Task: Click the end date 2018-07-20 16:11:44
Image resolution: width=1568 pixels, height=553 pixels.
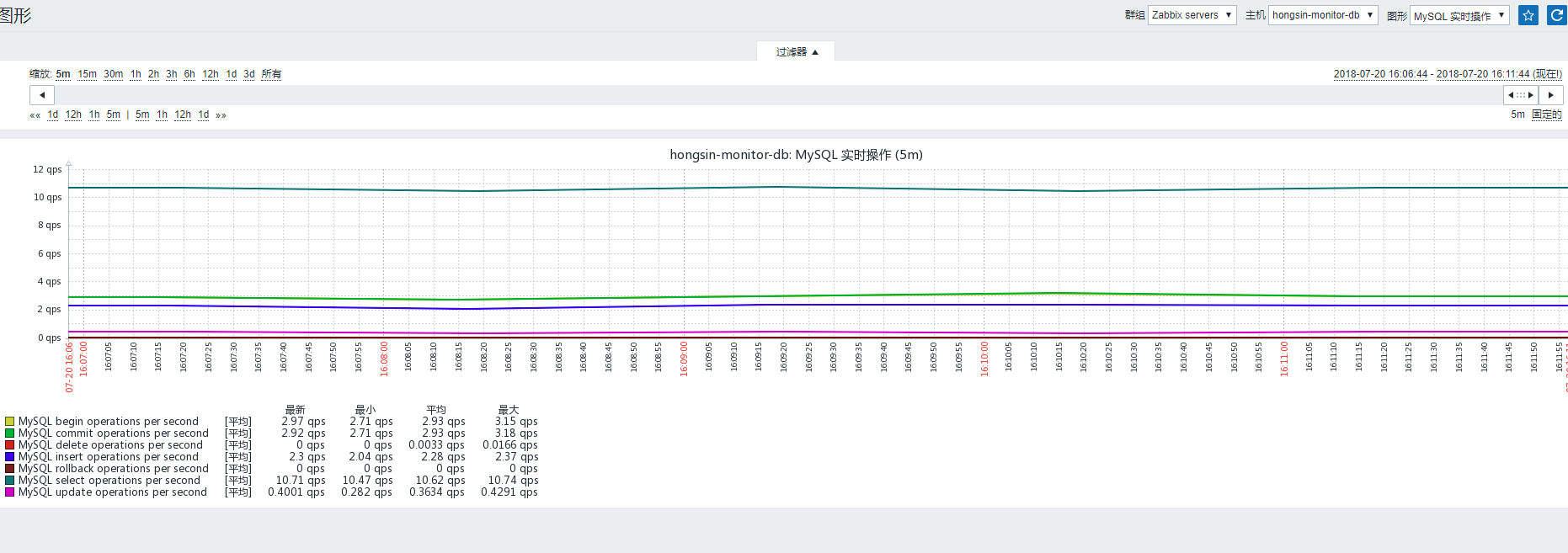Action: click(x=1482, y=74)
